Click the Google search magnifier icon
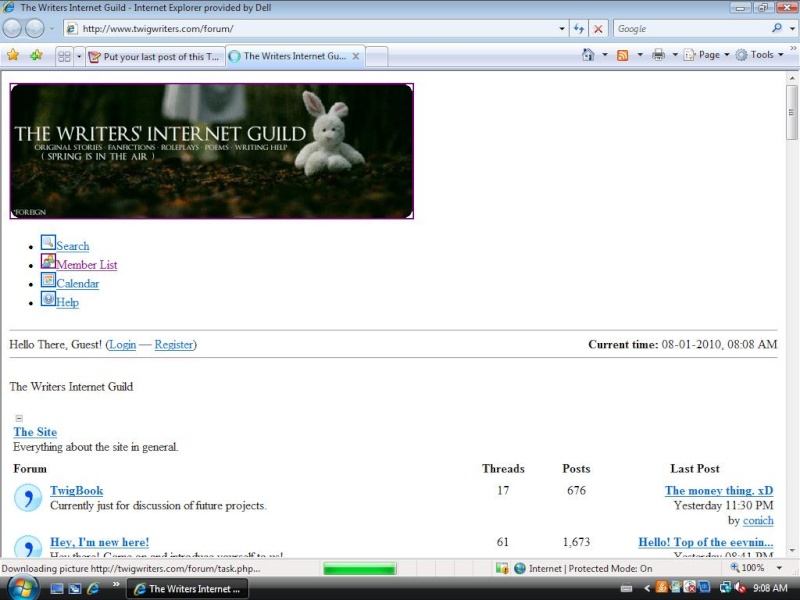 777,29
